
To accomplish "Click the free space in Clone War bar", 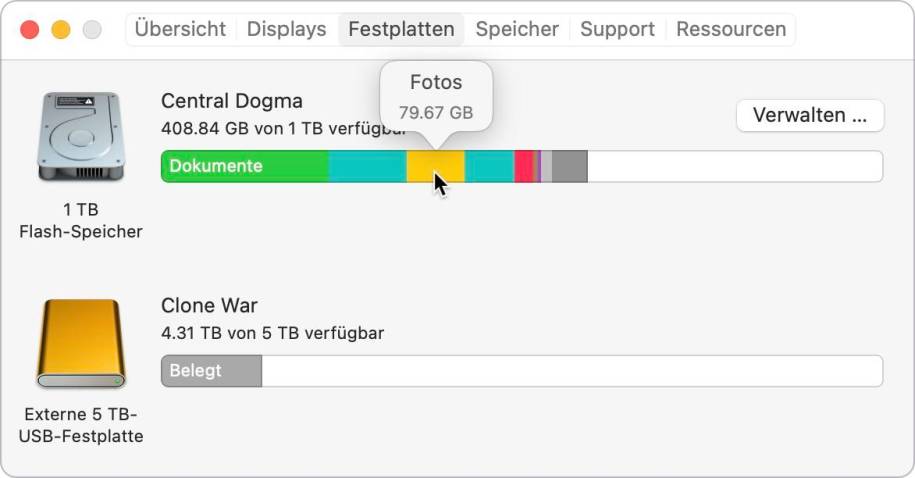I will (x=572, y=371).
